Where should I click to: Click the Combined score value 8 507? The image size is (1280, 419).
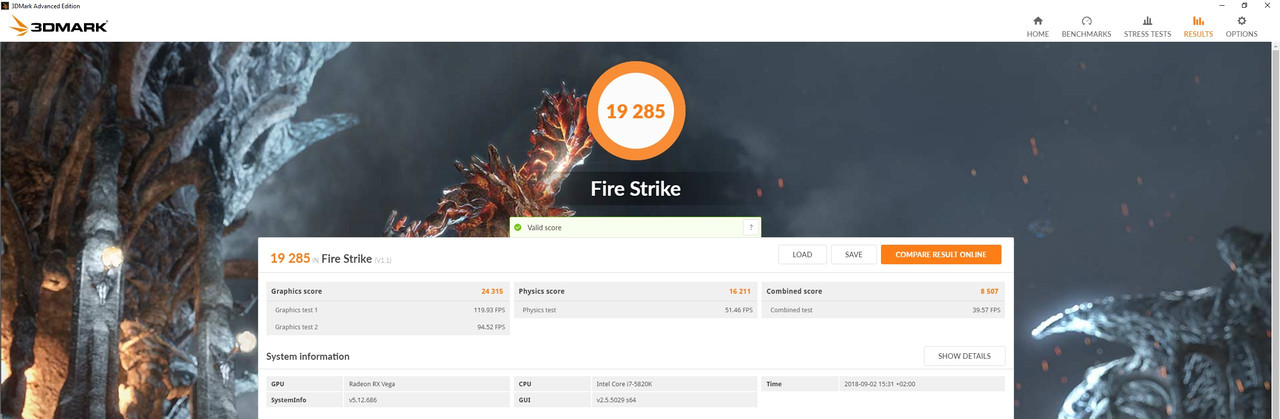click(990, 291)
